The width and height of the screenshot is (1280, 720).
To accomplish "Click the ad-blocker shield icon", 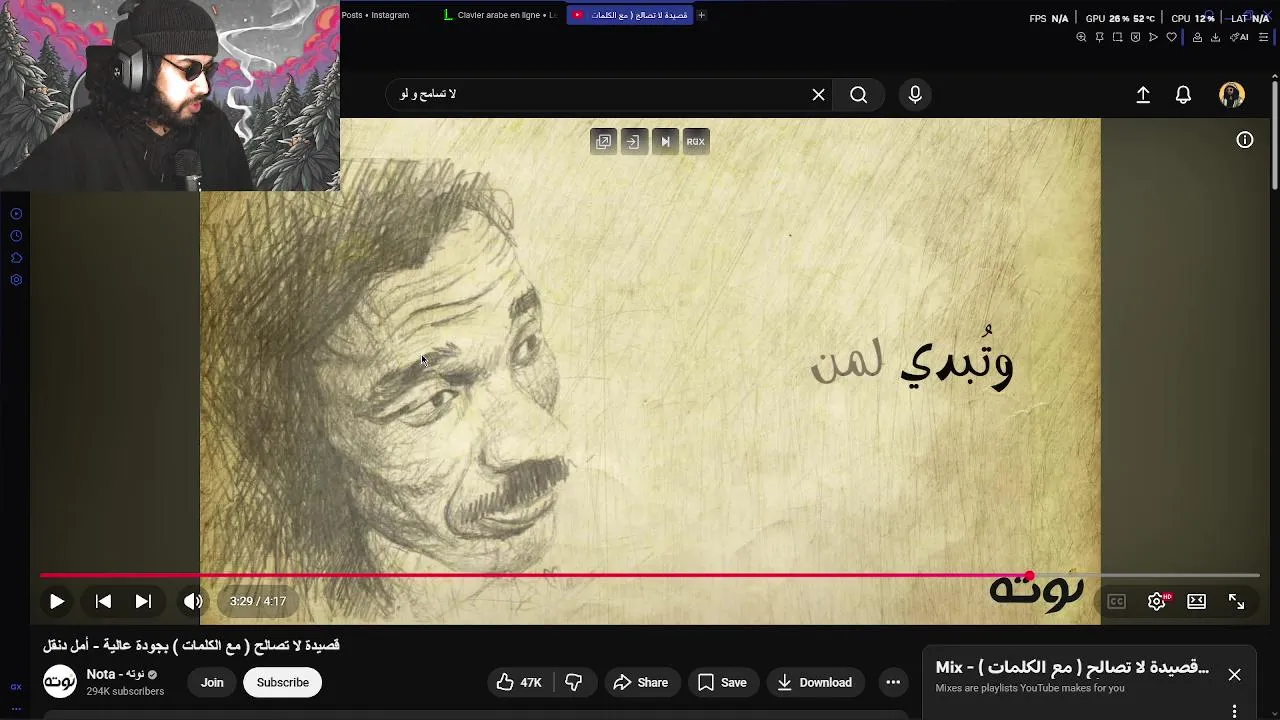I will pyautogui.click(x=1135, y=37).
